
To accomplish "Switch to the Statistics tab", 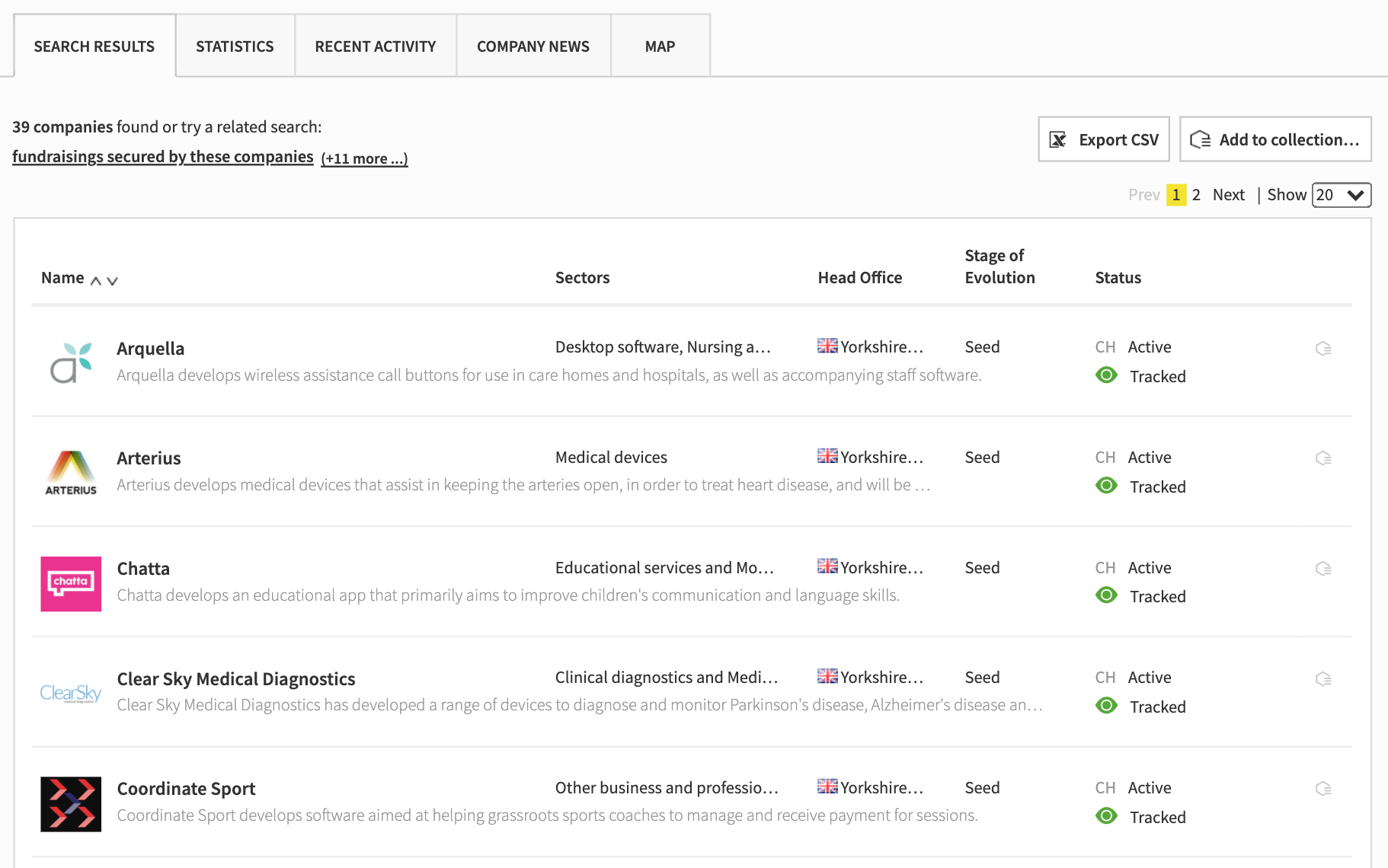I will [x=235, y=46].
